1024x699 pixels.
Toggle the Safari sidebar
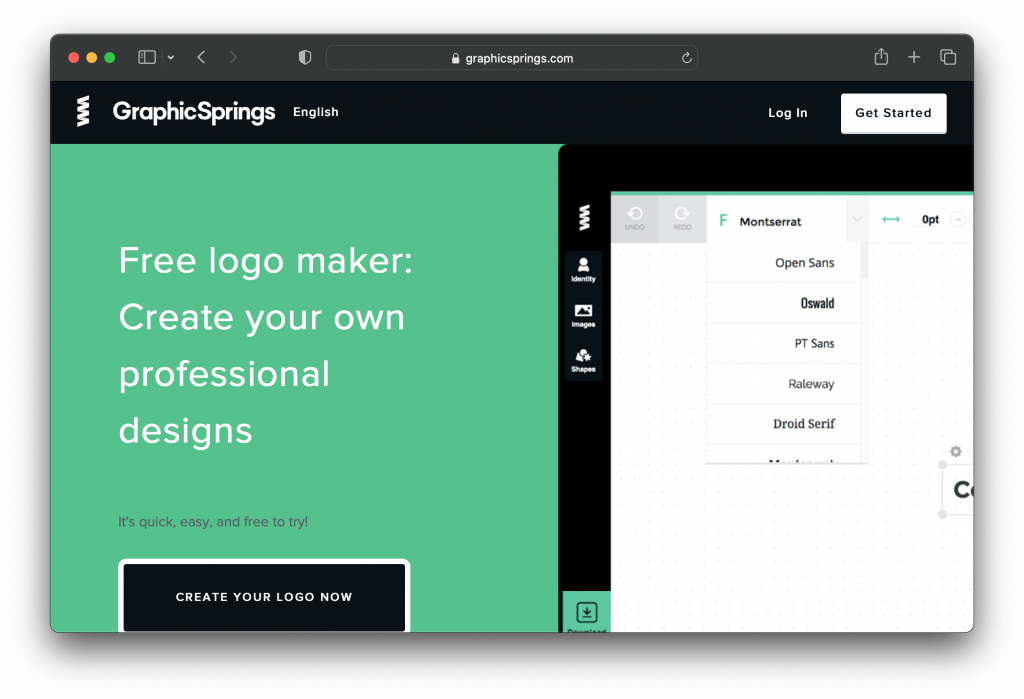tap(147, 58)
